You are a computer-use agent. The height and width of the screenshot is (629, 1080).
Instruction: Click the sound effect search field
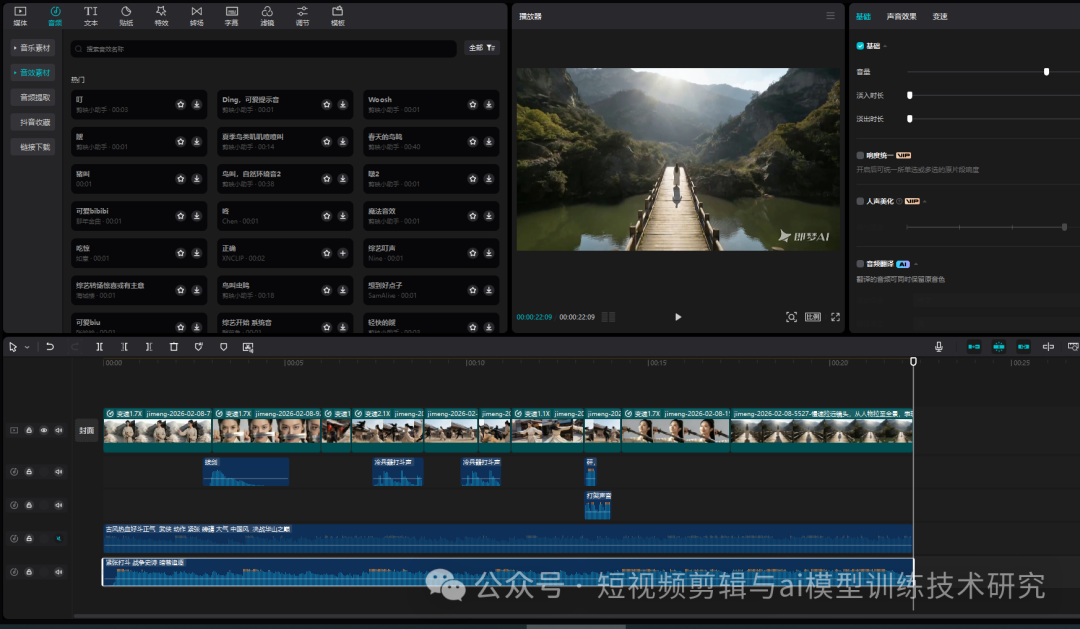click(x=263, y=49)
